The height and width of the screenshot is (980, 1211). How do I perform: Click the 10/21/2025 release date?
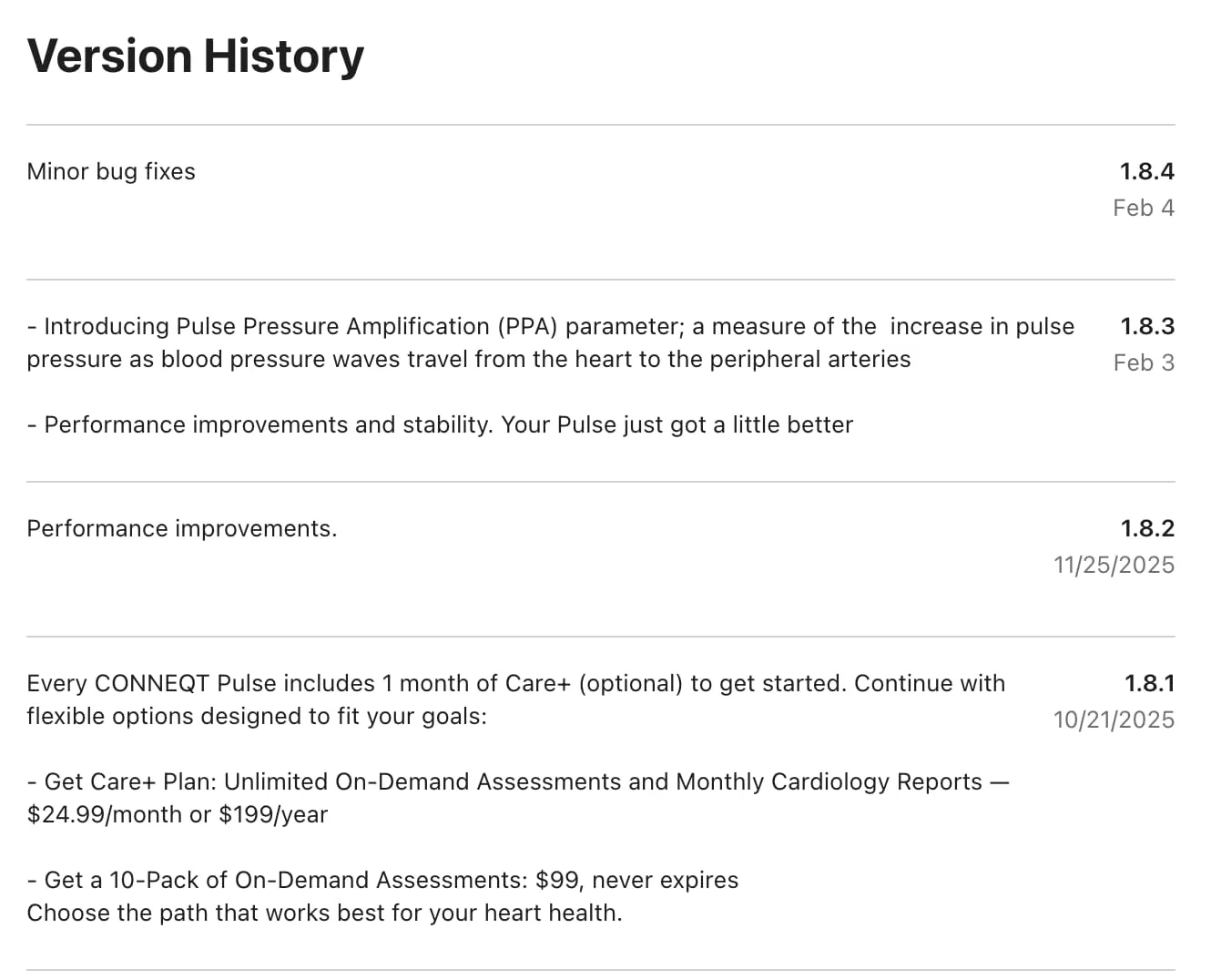[1114, 720]
